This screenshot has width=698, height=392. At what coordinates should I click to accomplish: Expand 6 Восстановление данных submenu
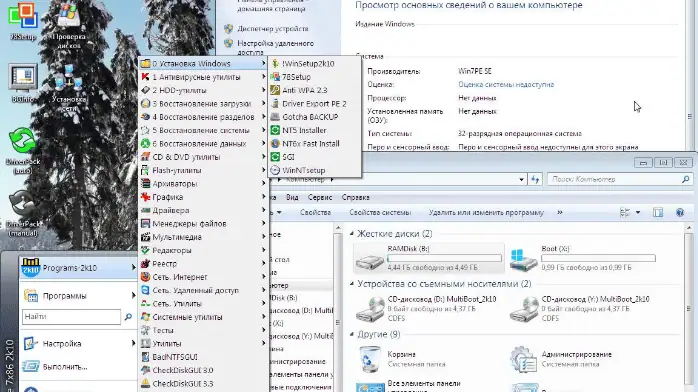[203, 144]
